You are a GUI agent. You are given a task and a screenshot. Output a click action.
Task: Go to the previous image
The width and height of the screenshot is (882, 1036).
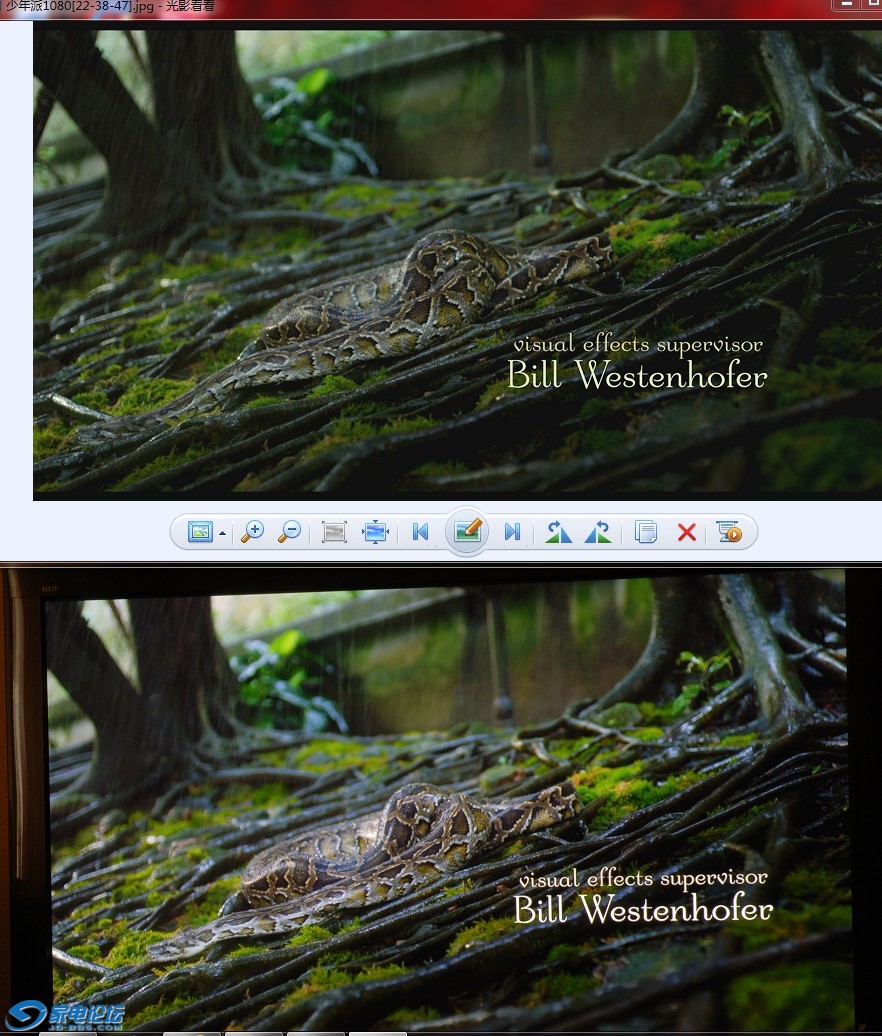420,532
